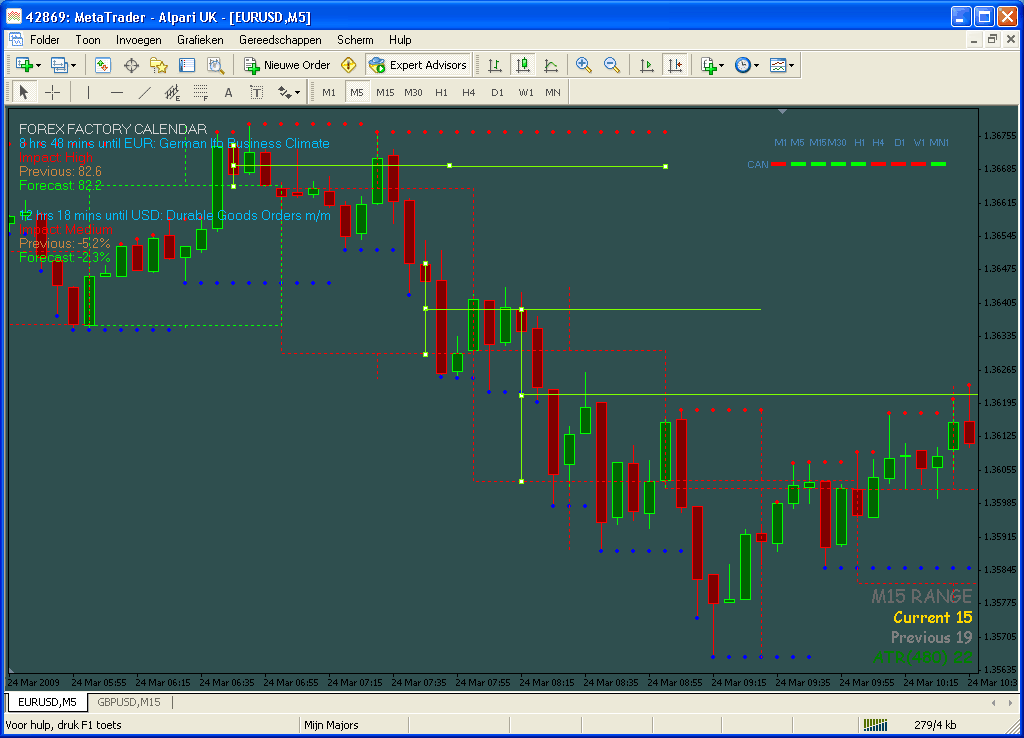Switch to M1 timeframe

[x=328, y=92]
